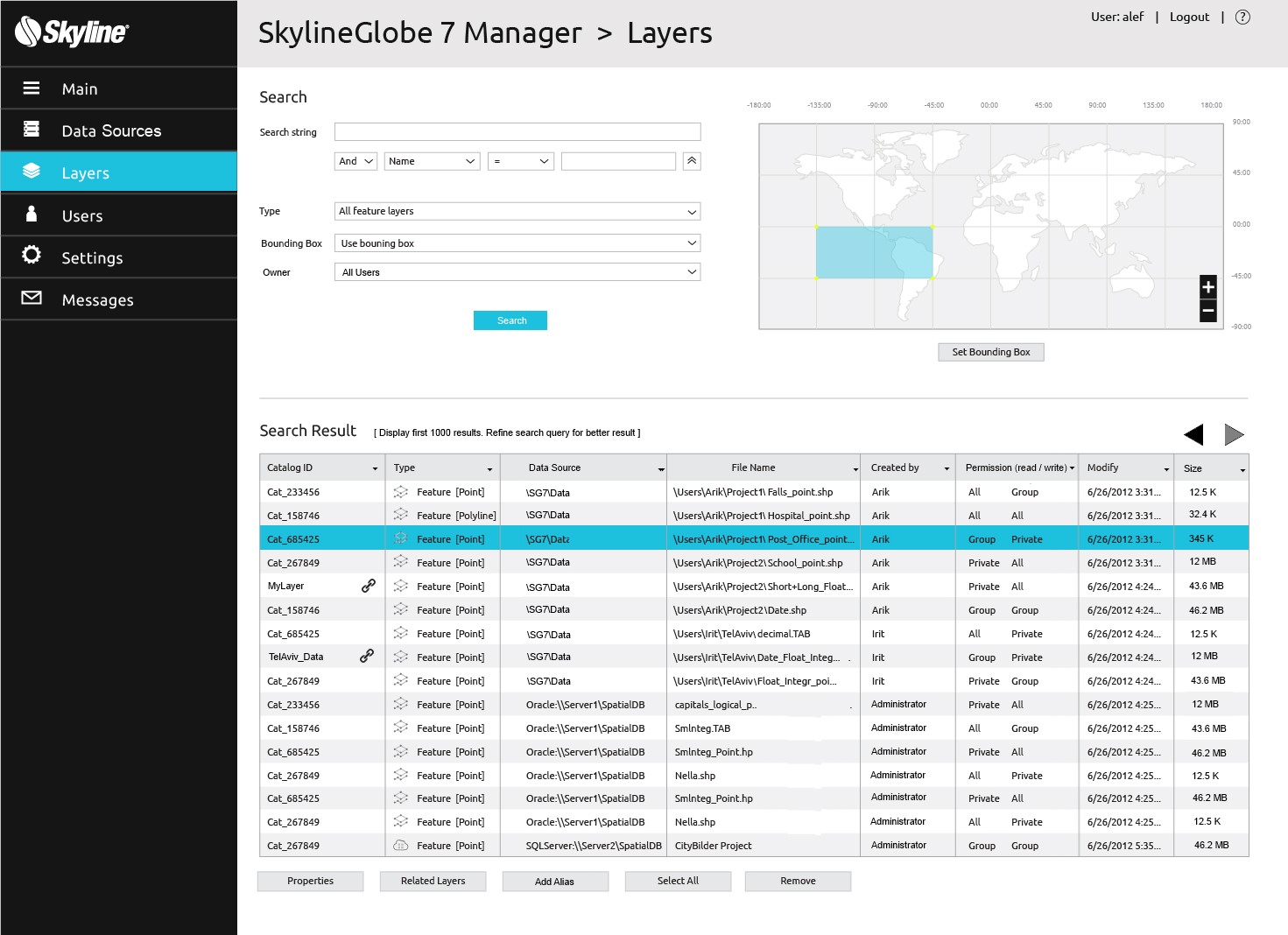1288x935 pixels.
Task: Go to previous results page arrow
Action: (1193, 434)
